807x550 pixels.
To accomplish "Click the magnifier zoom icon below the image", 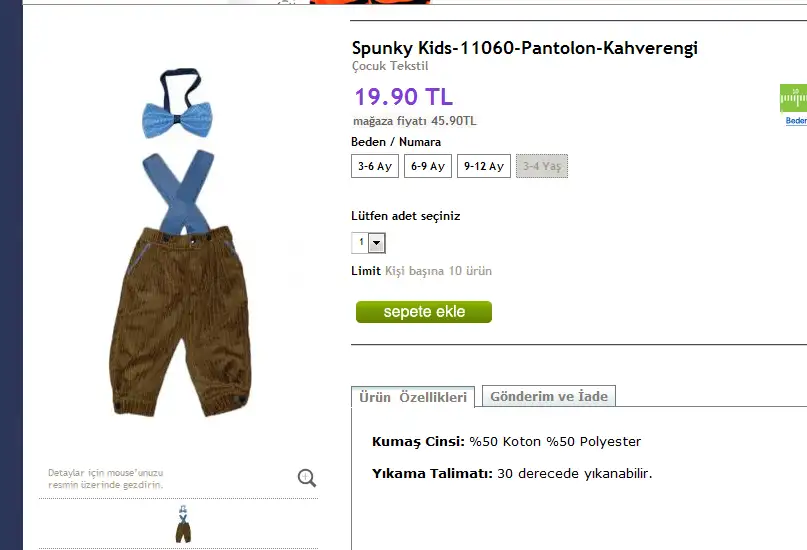I will tap(307, 478).
